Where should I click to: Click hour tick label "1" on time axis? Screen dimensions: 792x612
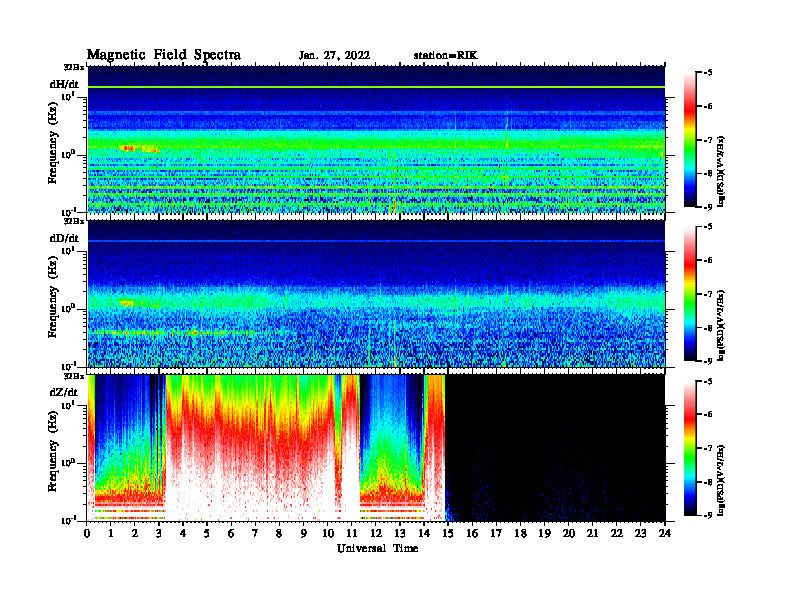tap(111, 534)
